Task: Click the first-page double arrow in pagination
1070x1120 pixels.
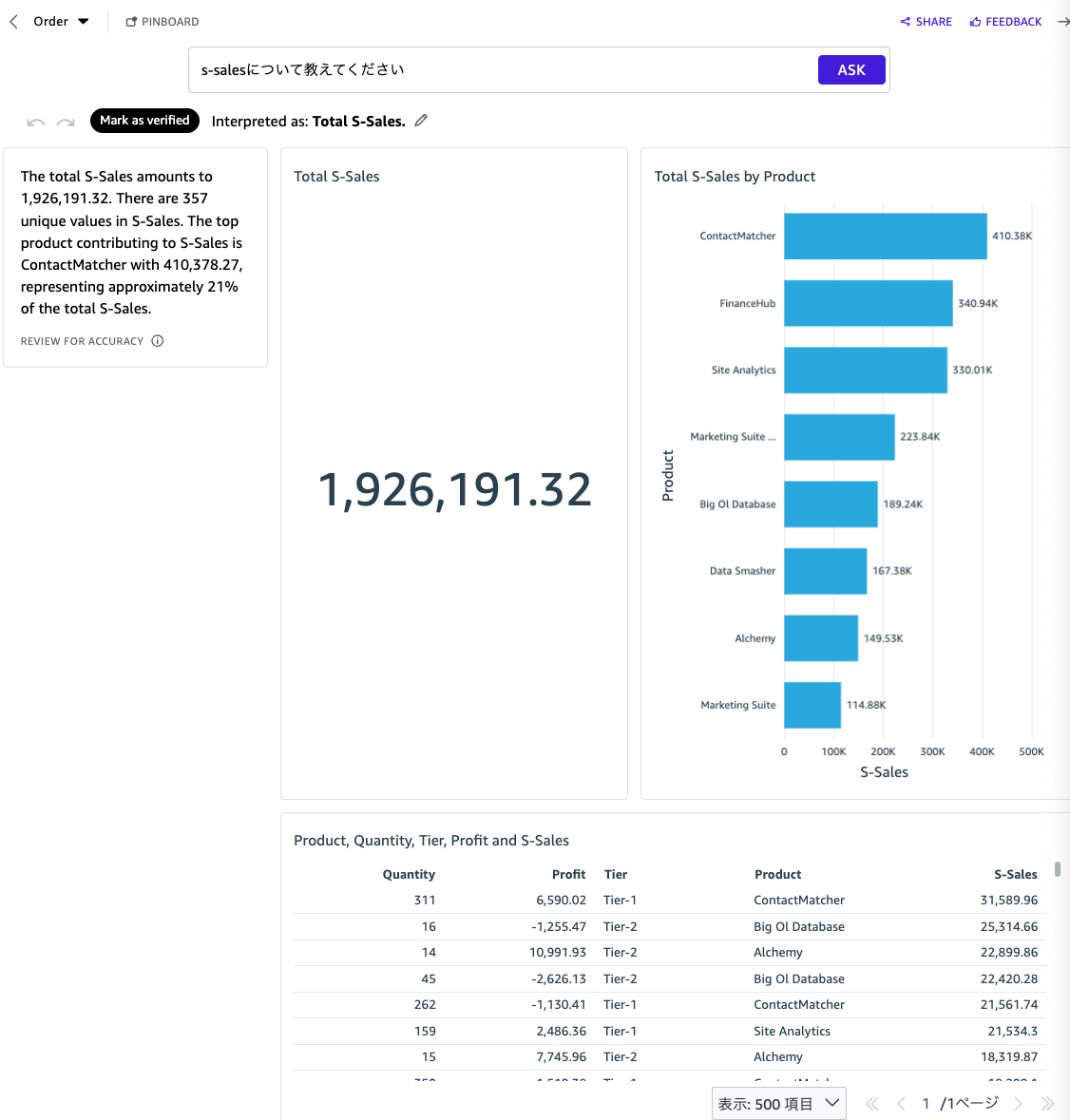Action: coord(871,1103)
